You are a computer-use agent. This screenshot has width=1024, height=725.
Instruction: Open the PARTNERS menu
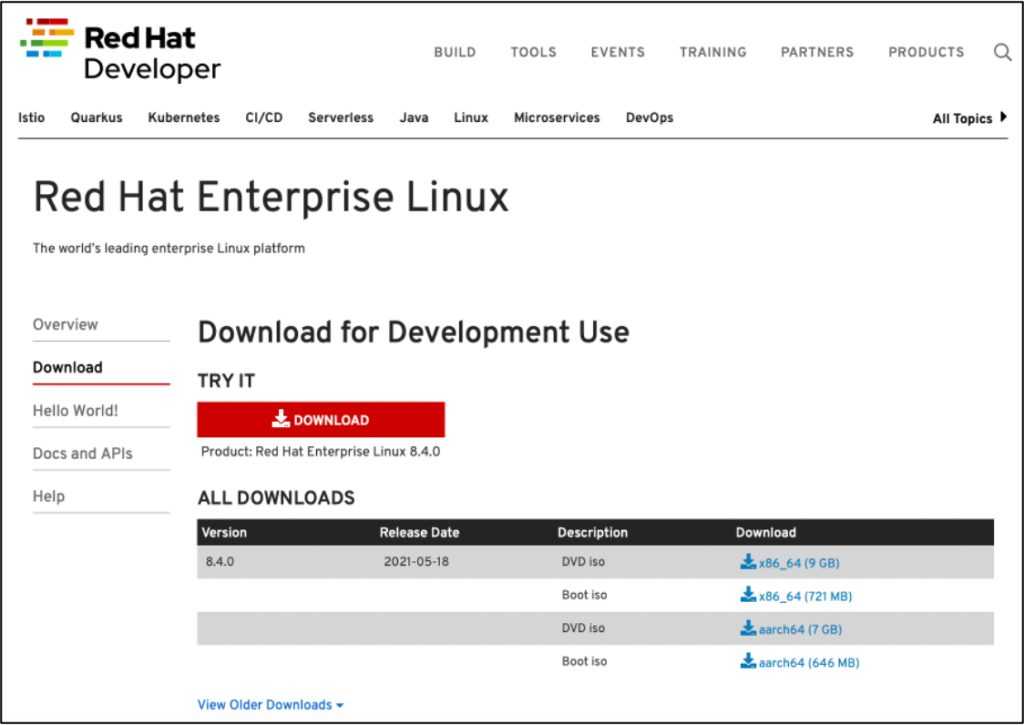click(817, 52)
